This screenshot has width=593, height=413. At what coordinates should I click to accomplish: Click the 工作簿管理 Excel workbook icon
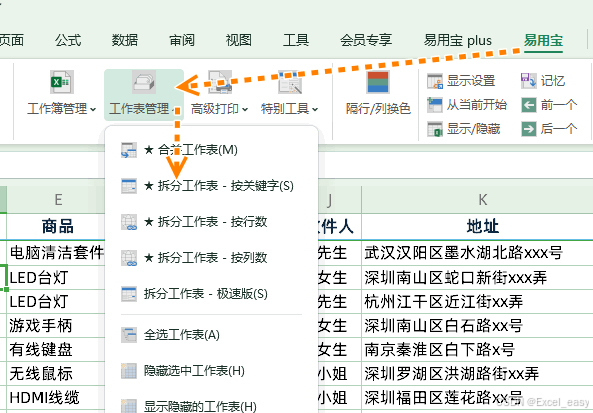coord(62,82)
